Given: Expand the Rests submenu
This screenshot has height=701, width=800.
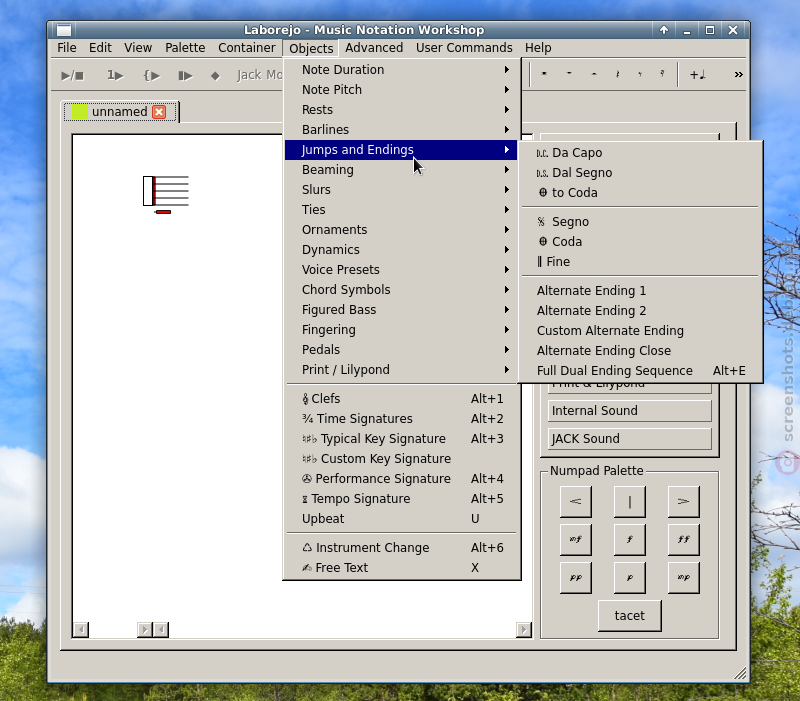Looking at the screenshot, I should click(402, 109).
